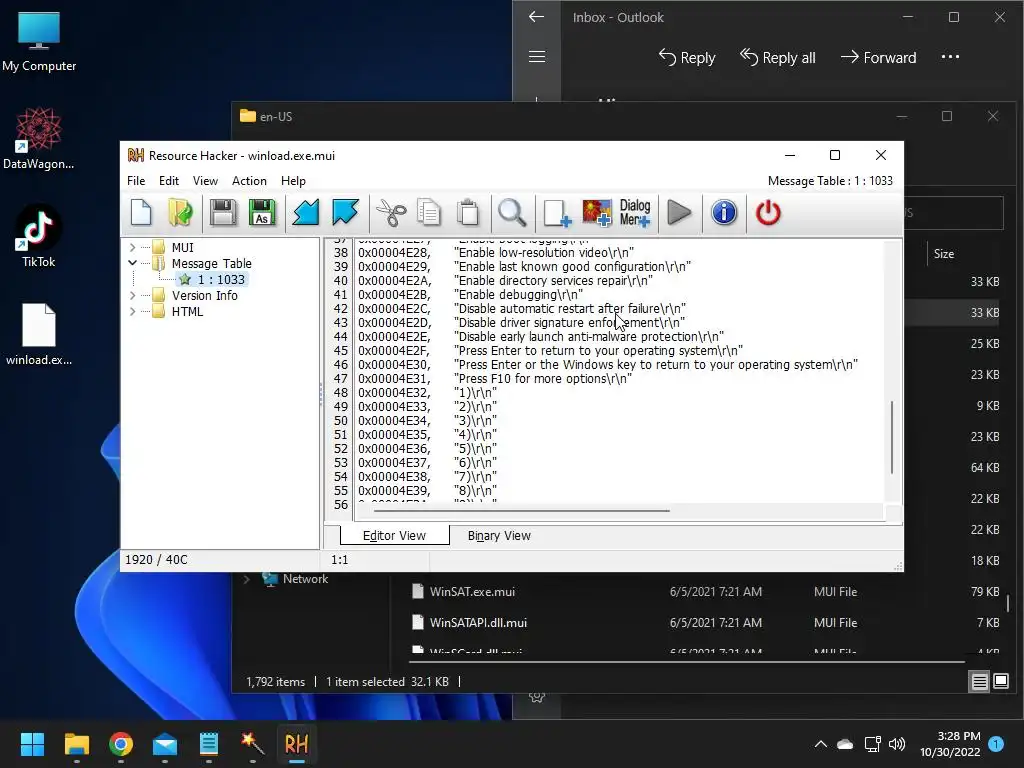Viewport: 1024px width, 768px height.
Task: Open the File menu in Resource Hacker
Action: (x=136, y=181)
